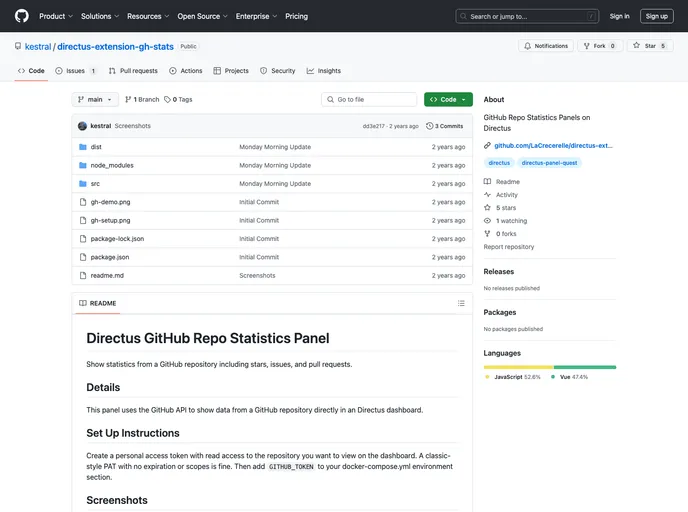Open the readme.md file
The width and height of the screenshot is (688, 512).
tap(107, 276)
